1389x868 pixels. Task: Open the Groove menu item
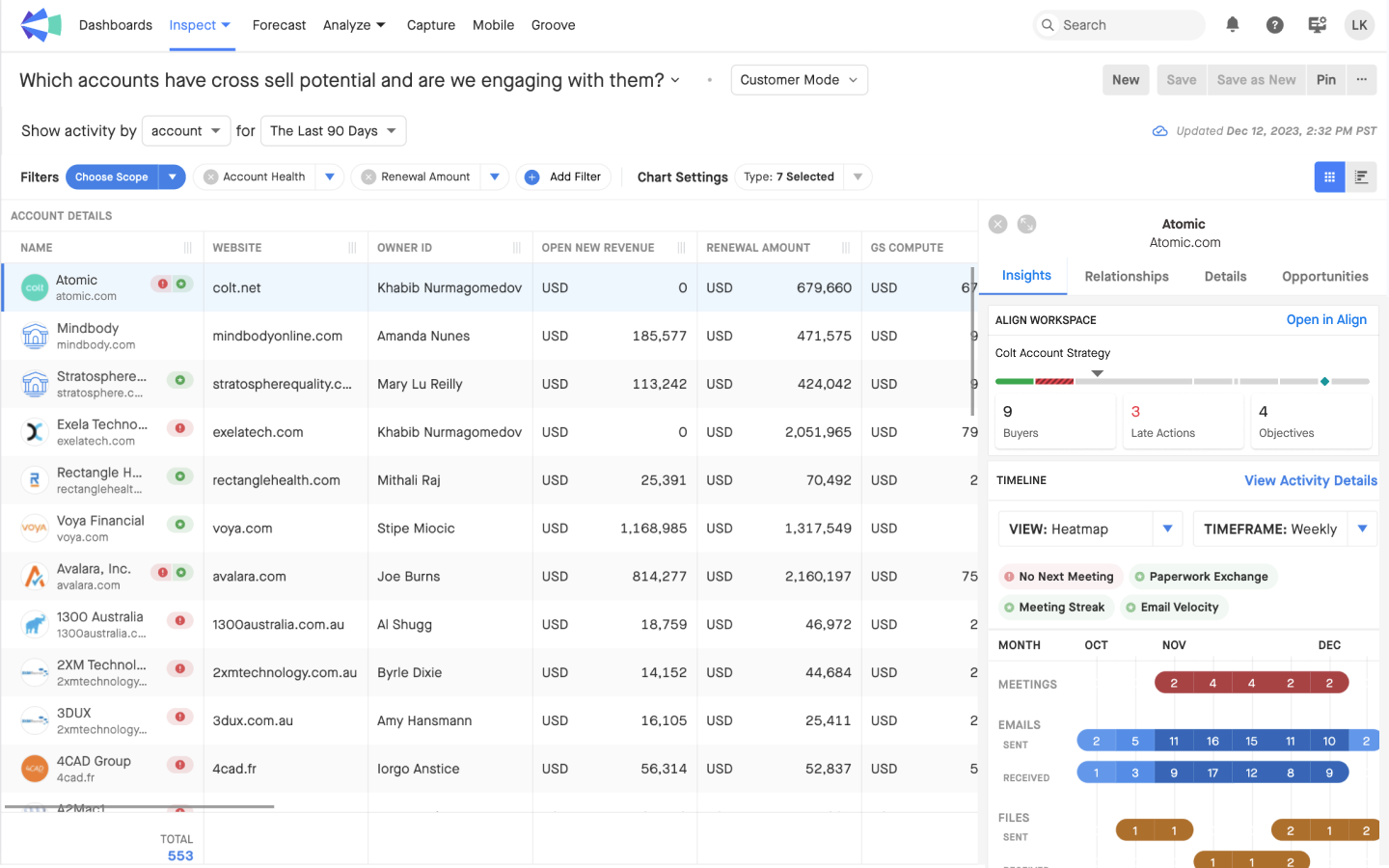click(x=554, y=25)
